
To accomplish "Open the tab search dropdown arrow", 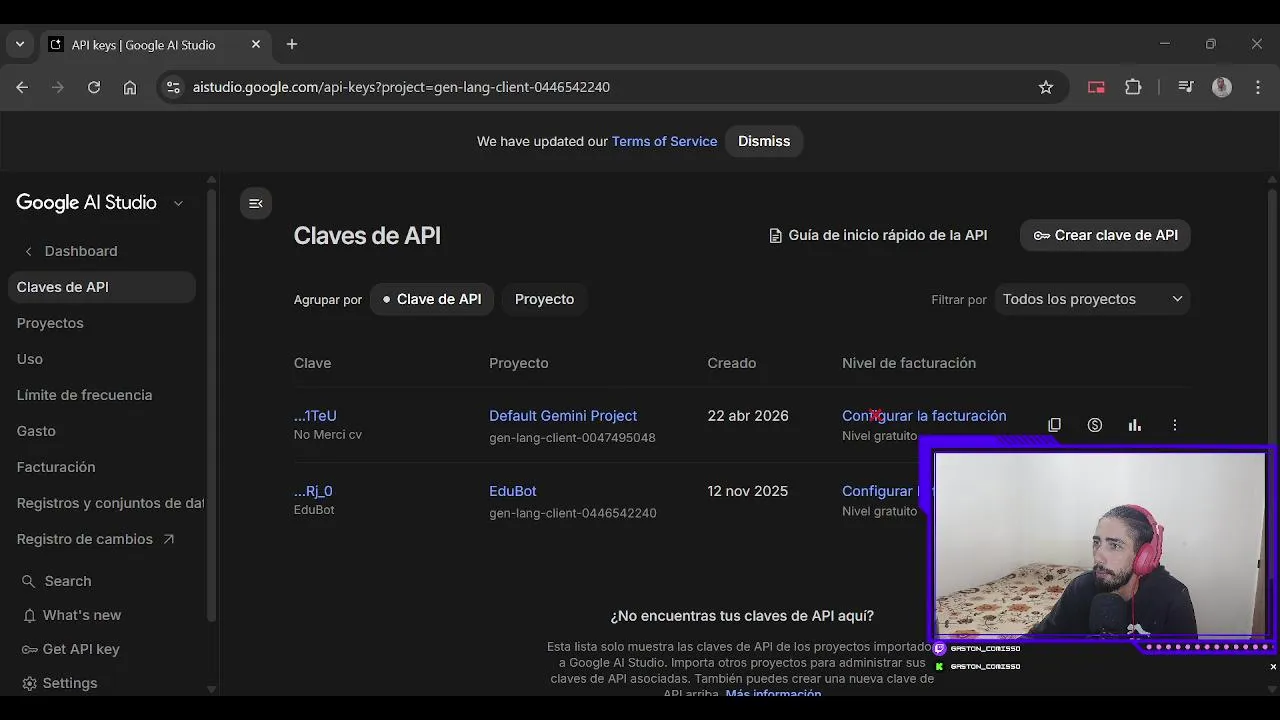I will tap(19, 44).
